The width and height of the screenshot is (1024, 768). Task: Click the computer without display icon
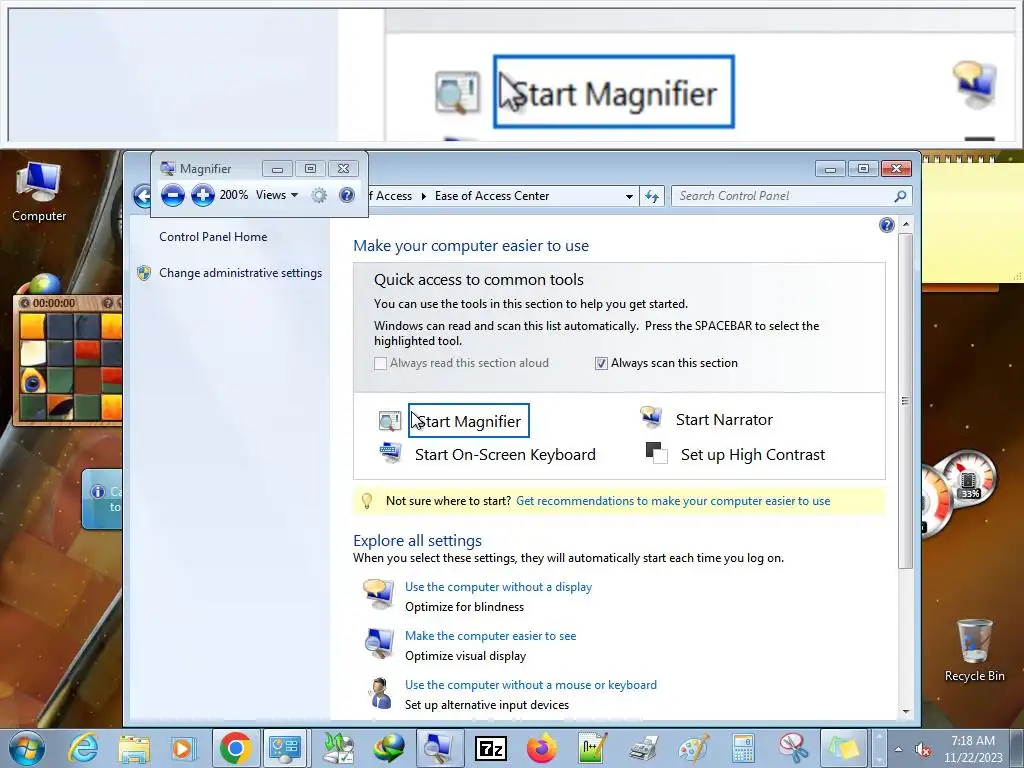(378, 594)
